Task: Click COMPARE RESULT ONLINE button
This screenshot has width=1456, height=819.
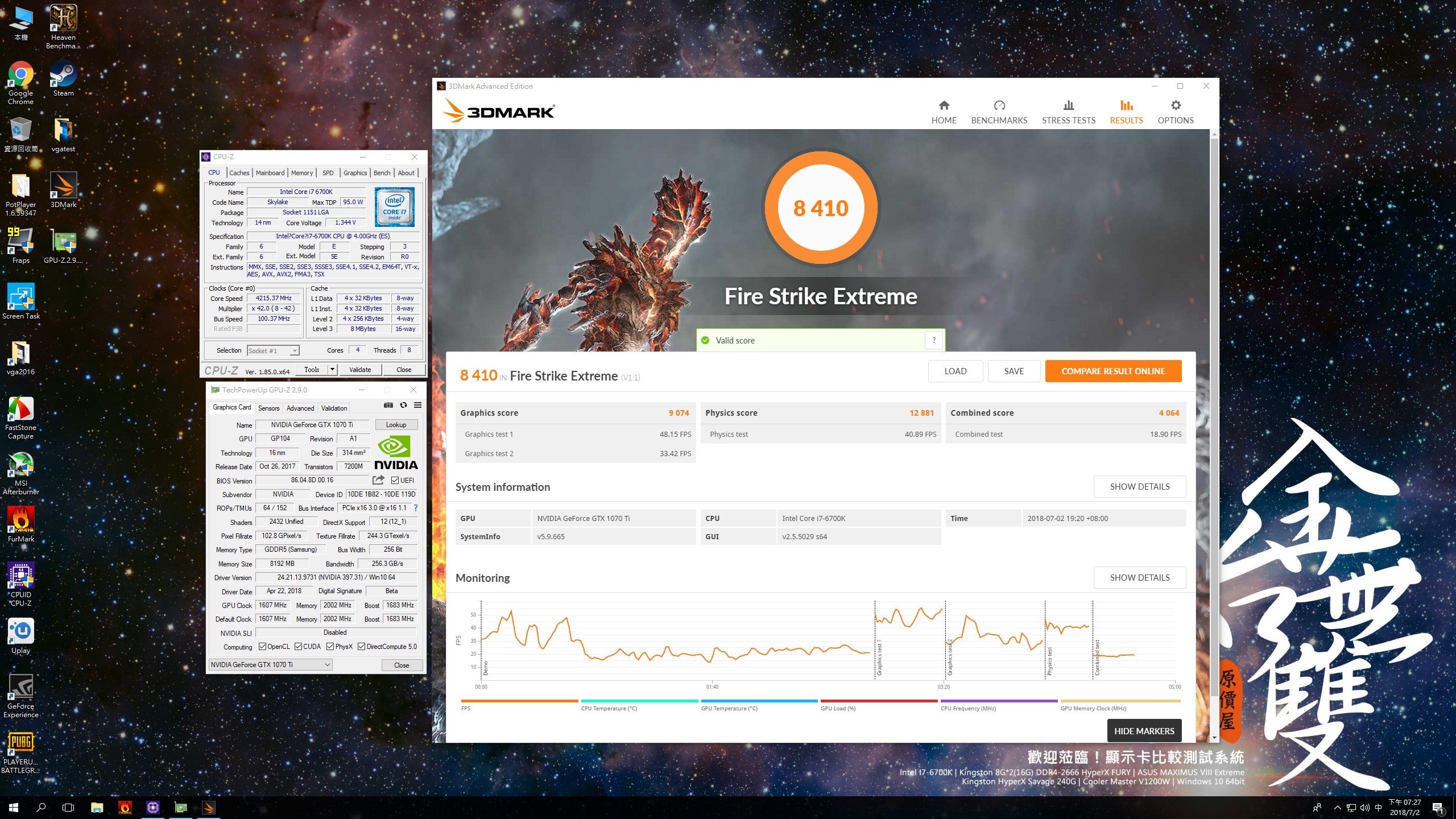Action: 1113,371
